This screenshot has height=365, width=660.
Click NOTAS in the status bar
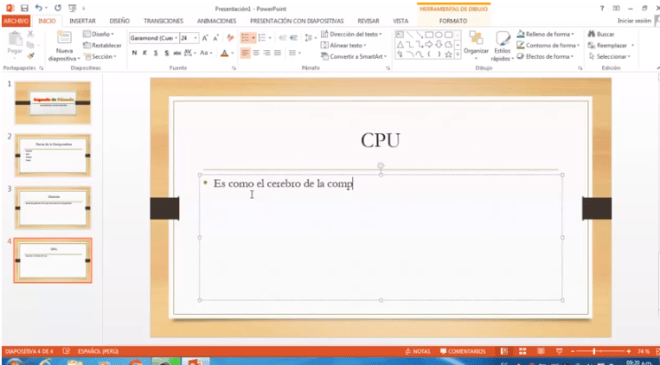click(418, 351)
